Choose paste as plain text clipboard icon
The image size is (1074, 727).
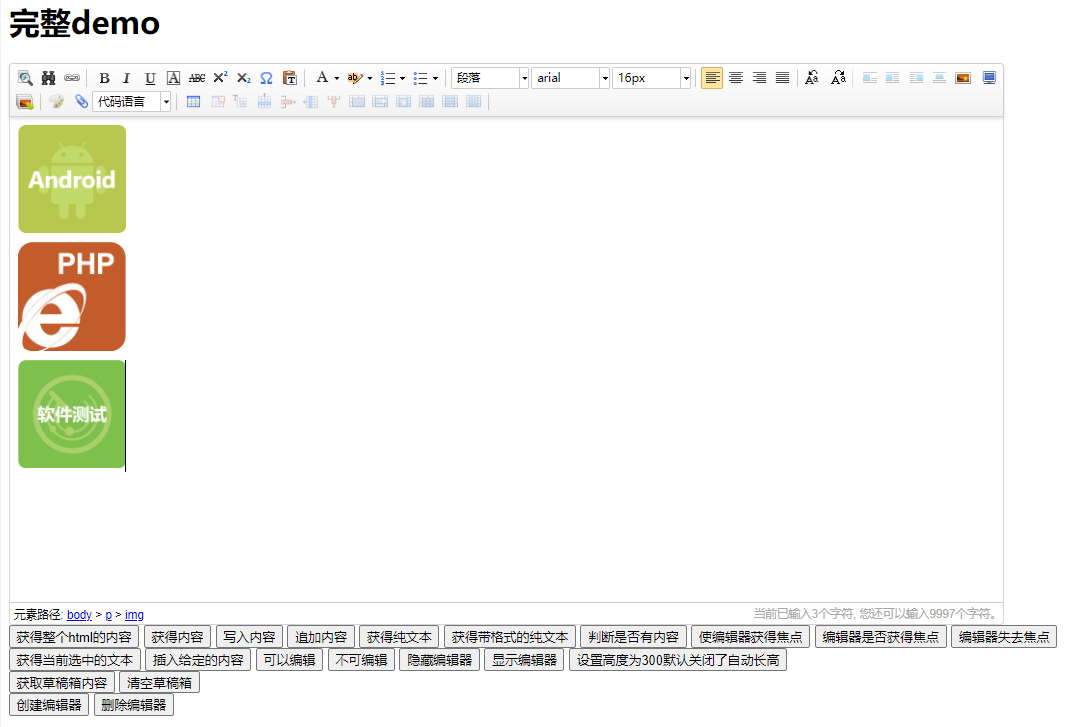[290, 78]
